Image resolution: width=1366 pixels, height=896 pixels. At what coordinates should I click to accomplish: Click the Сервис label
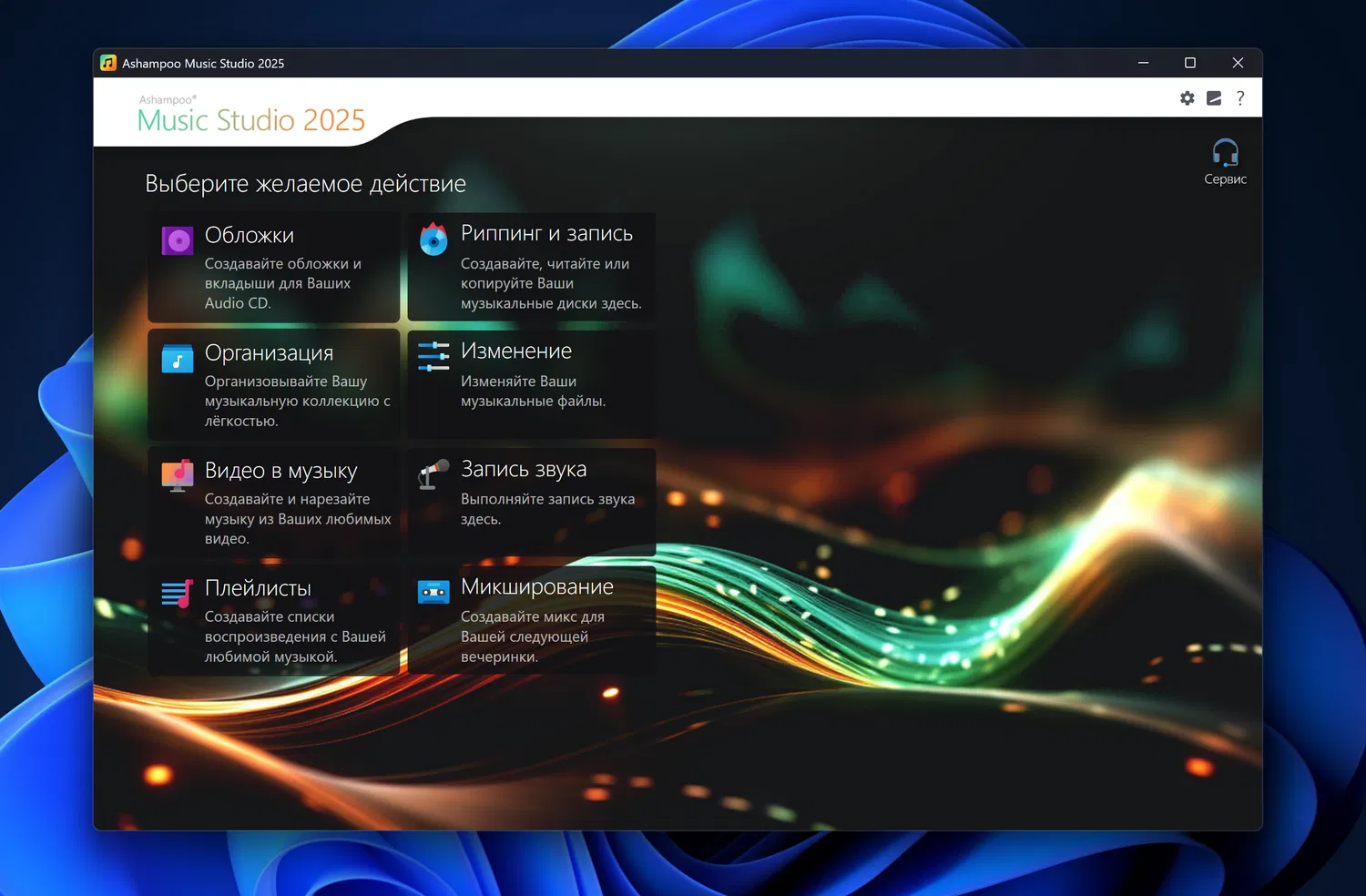click(1226, 179)
